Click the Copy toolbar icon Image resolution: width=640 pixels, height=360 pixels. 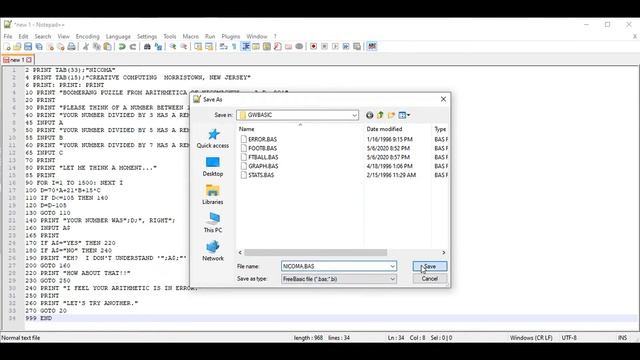[x=97, y=47]
